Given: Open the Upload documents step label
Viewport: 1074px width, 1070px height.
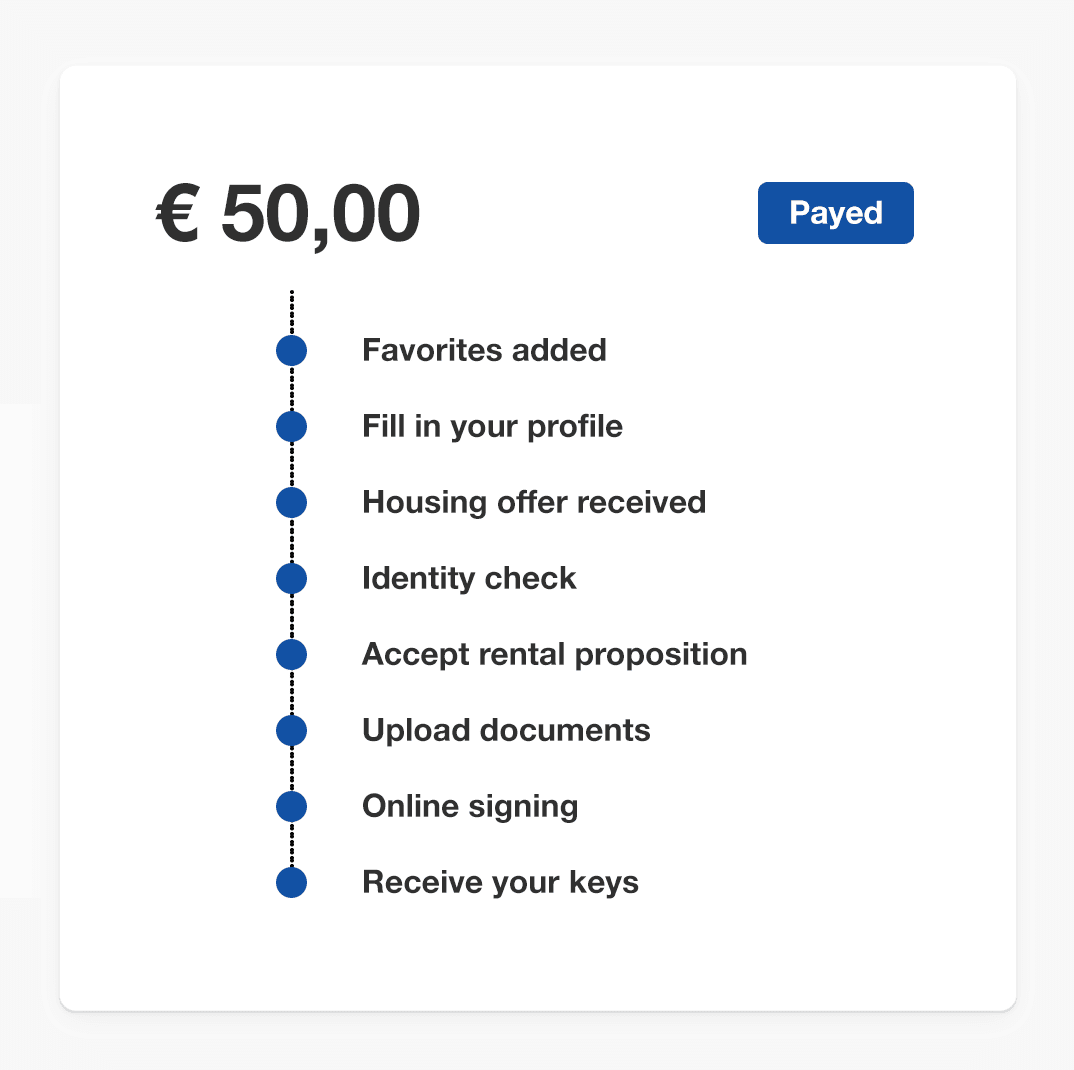Looking at the screenshot, I should tap(506, 731).
